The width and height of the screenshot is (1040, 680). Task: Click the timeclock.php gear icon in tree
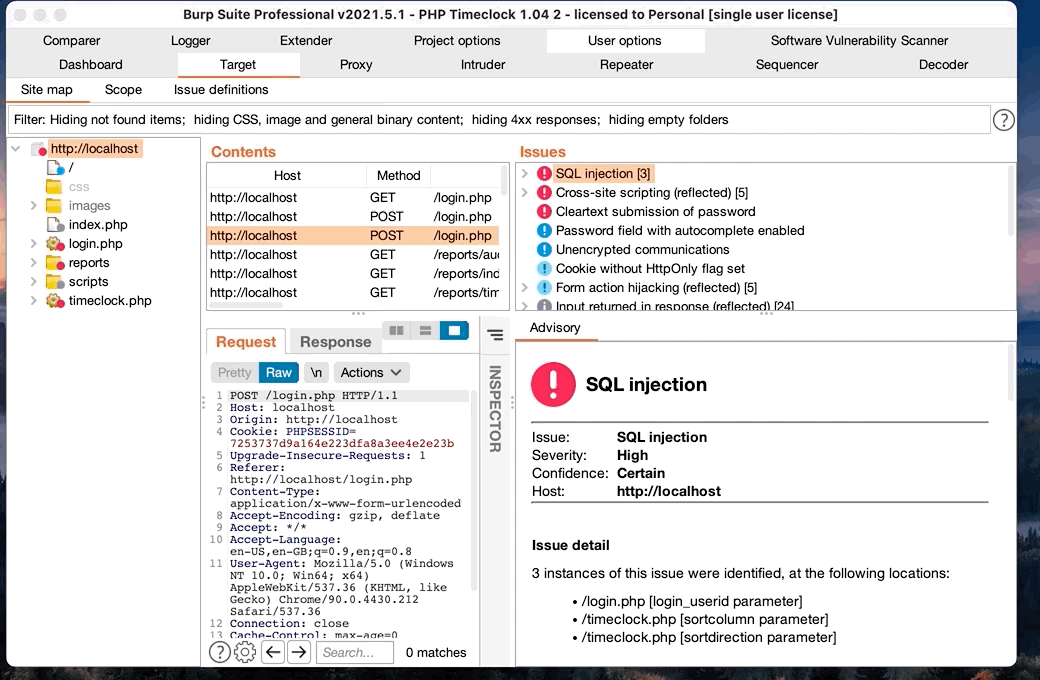click(x=55, y=301)
